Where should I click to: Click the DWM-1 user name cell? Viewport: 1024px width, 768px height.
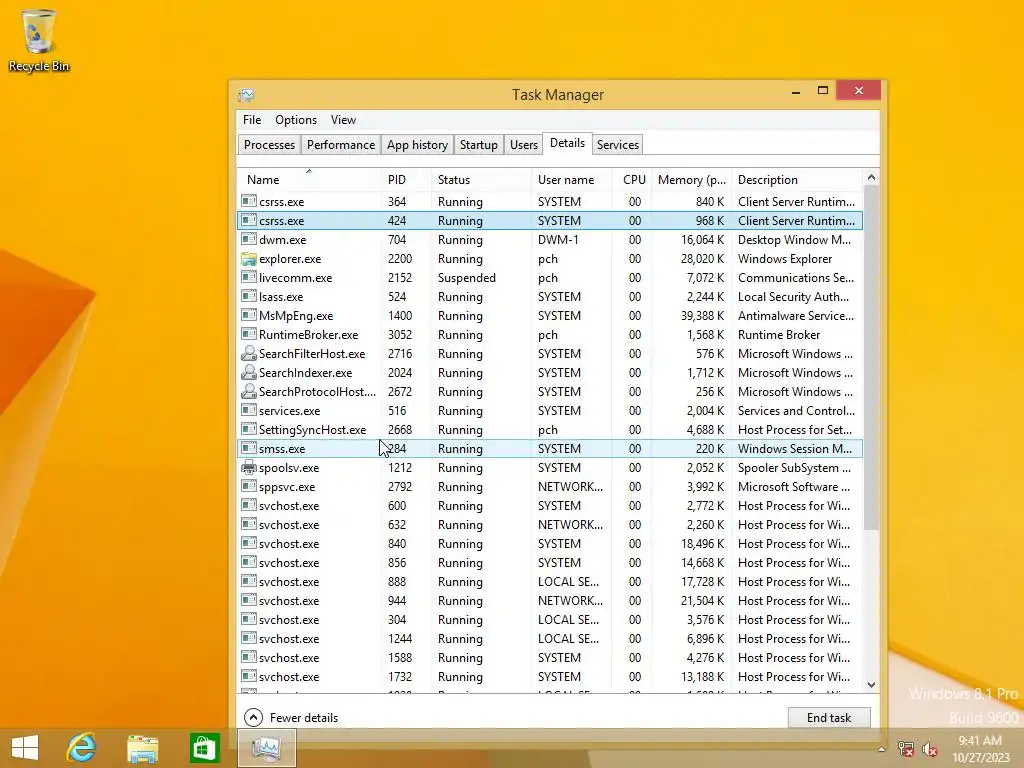tap(558, 240)
